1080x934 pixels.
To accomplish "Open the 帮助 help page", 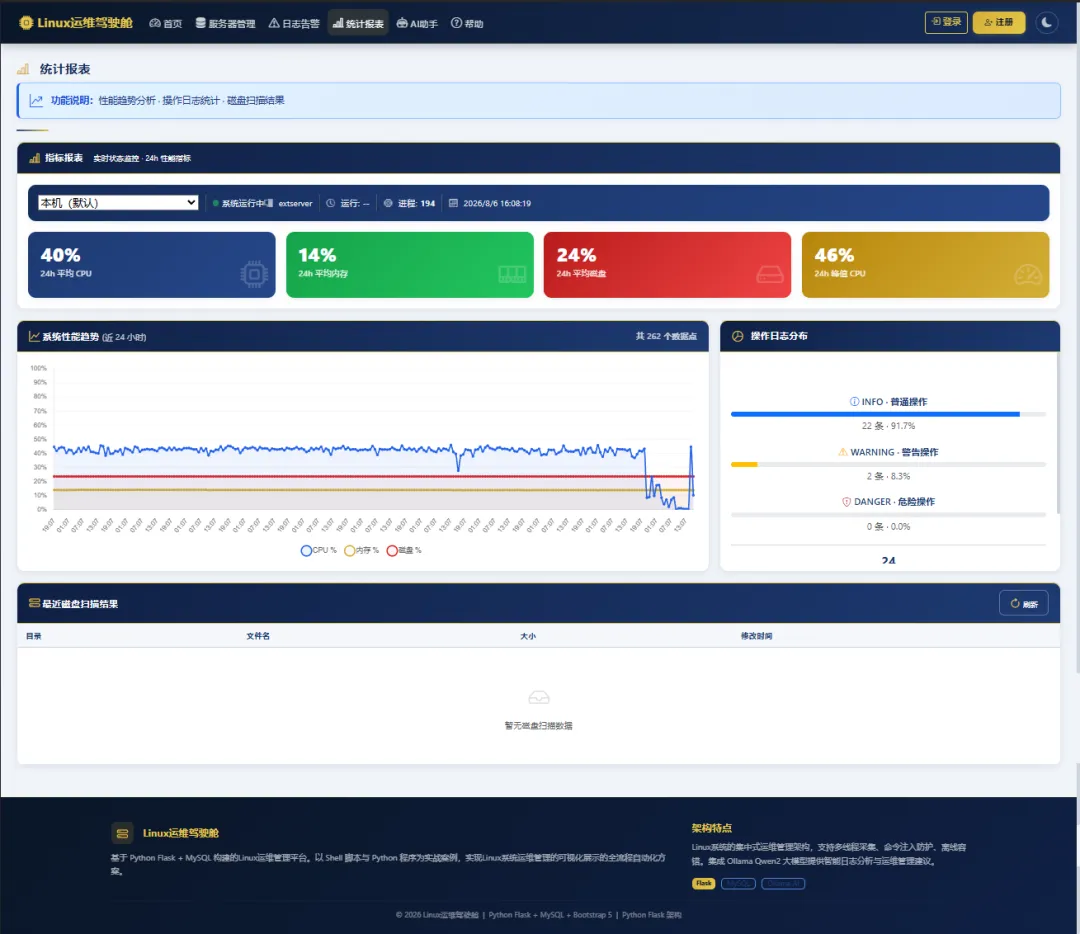I will [467, 23].
